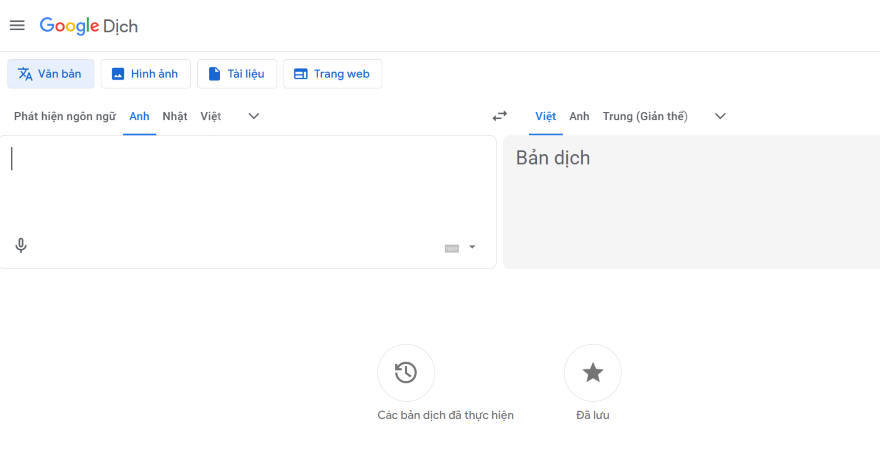Viewport: 880px width, 461px height.
Task: Open input tools dropdown arrow
Action: [472, 247]
